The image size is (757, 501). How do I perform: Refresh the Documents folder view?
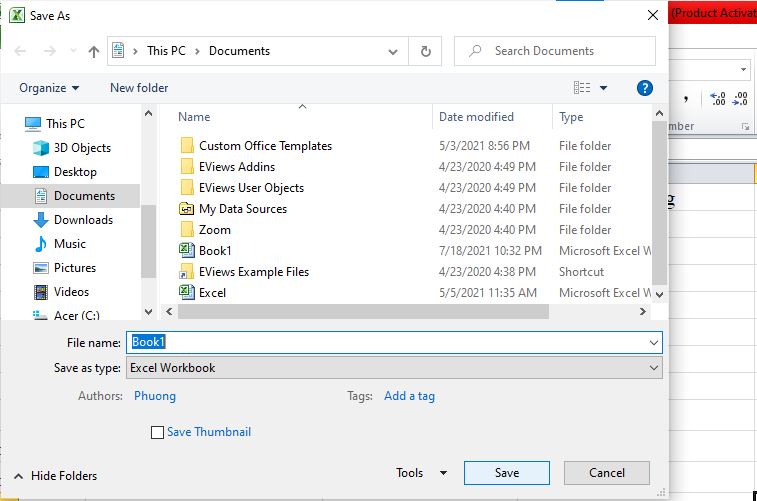425,51
